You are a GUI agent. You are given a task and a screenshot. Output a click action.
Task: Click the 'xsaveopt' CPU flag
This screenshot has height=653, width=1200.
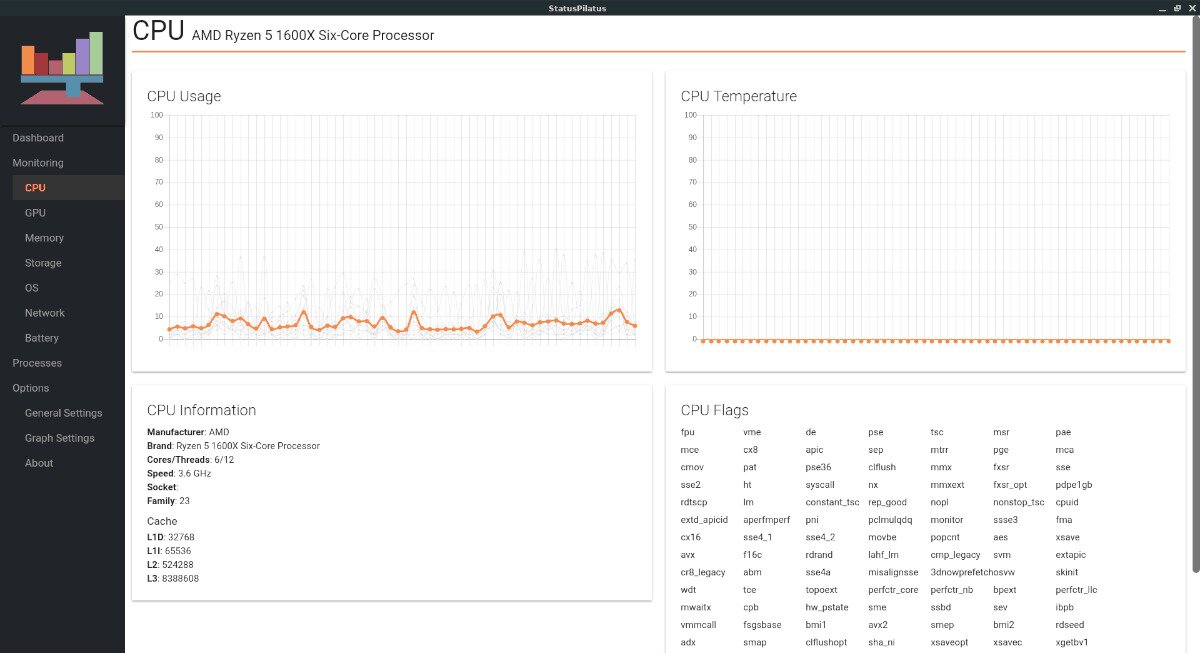[x=950, y=642]
